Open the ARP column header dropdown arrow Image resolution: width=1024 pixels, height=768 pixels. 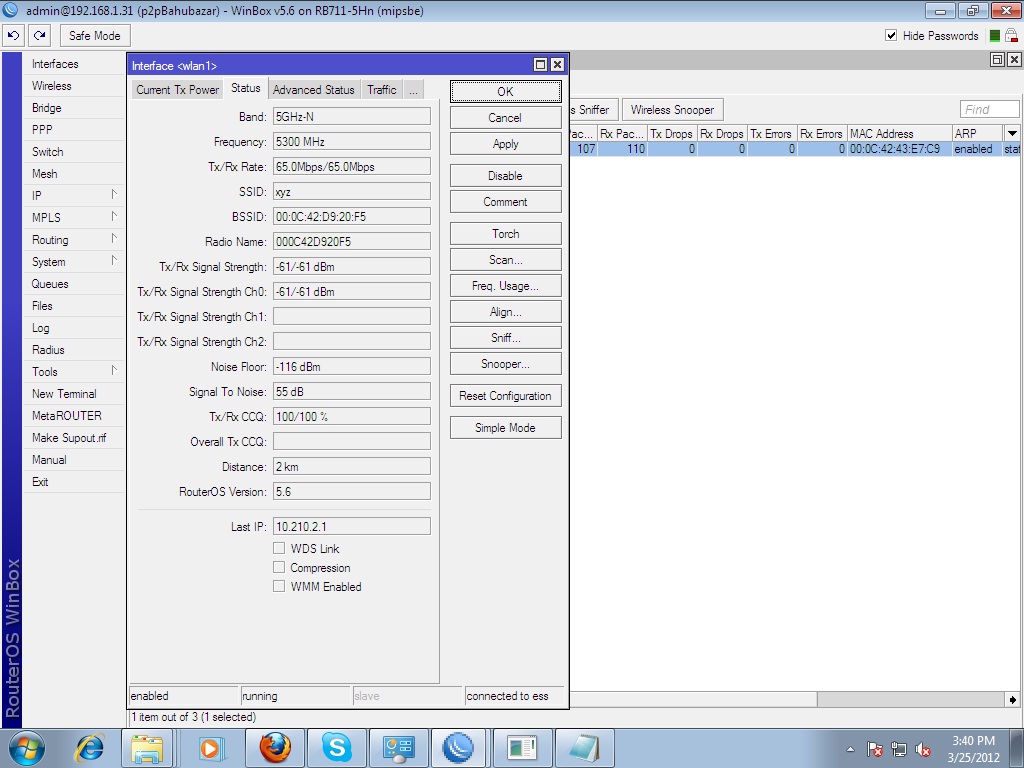click(1014, 132)
